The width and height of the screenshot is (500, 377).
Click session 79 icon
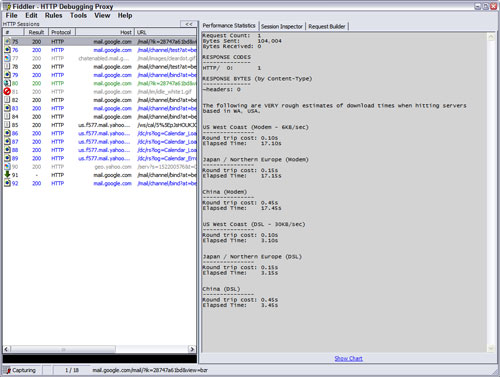[x=7, y=75]
